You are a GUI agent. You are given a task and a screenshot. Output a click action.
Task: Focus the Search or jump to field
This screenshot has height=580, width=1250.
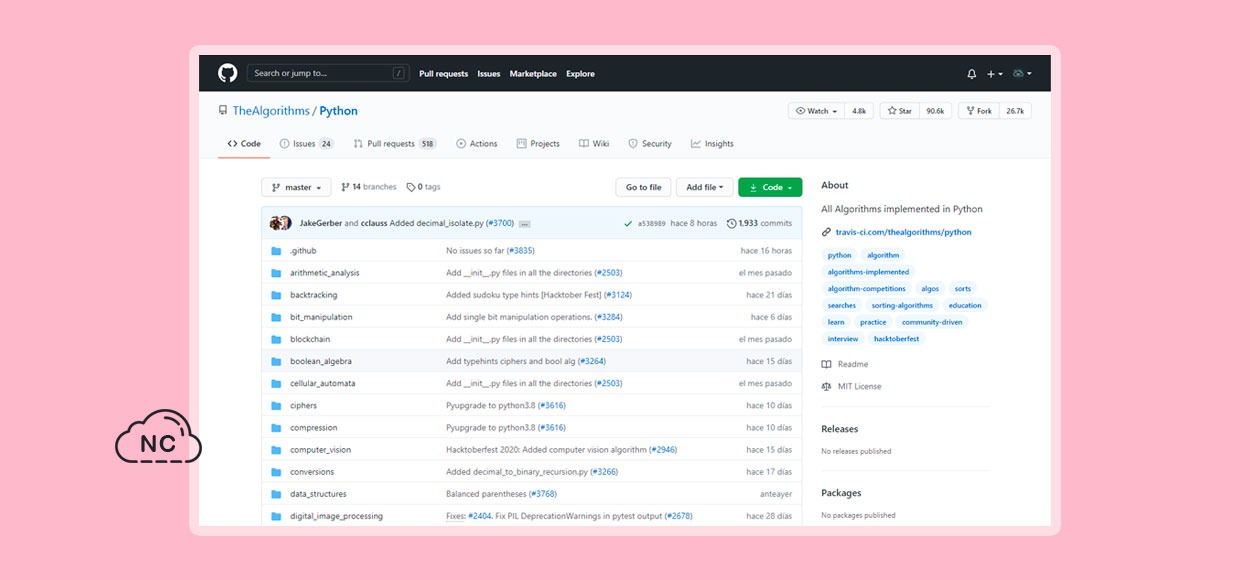click(328, 73)
